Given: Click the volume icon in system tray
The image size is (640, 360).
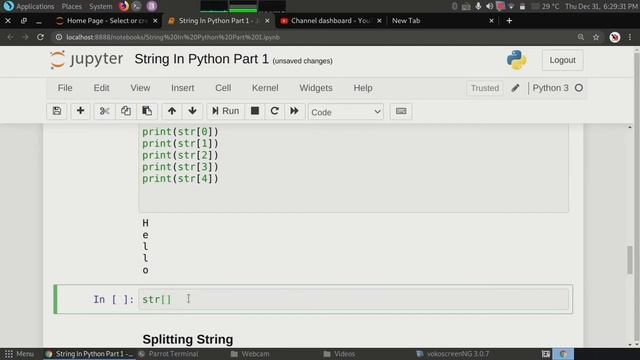Looking at the screenshot, I should click(x=489, y=6).
